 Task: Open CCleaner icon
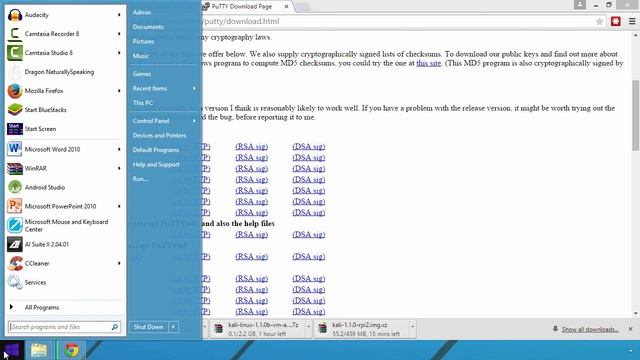pyautogui.click(x=15, y=263)
